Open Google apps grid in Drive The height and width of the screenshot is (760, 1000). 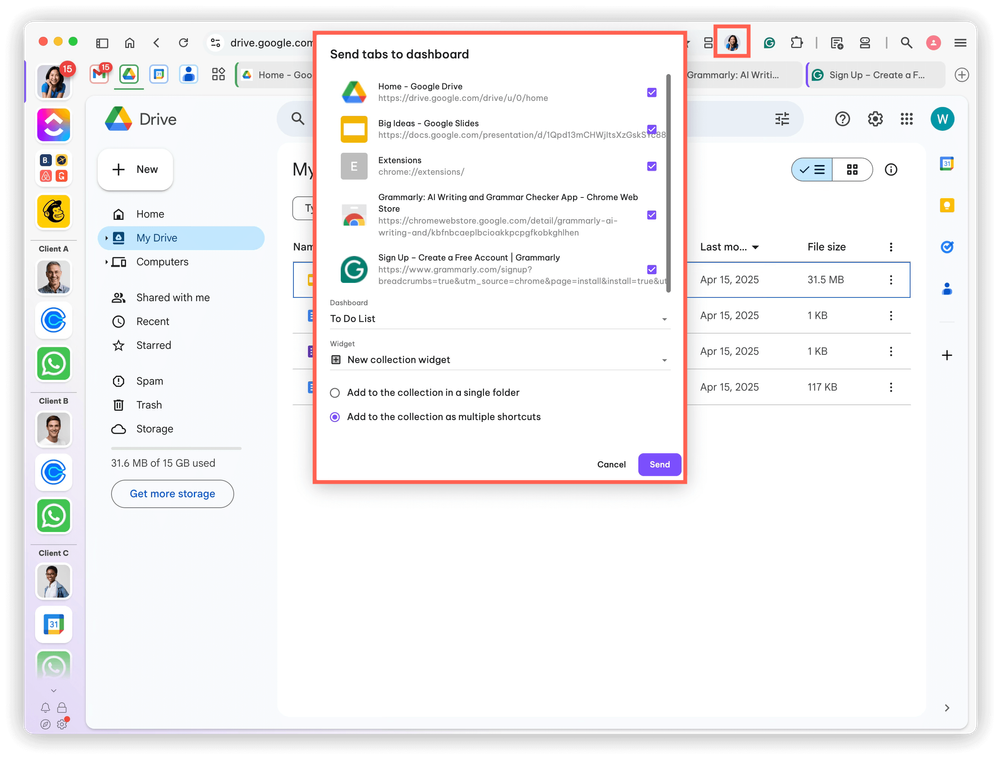click(x=906, y=119)
